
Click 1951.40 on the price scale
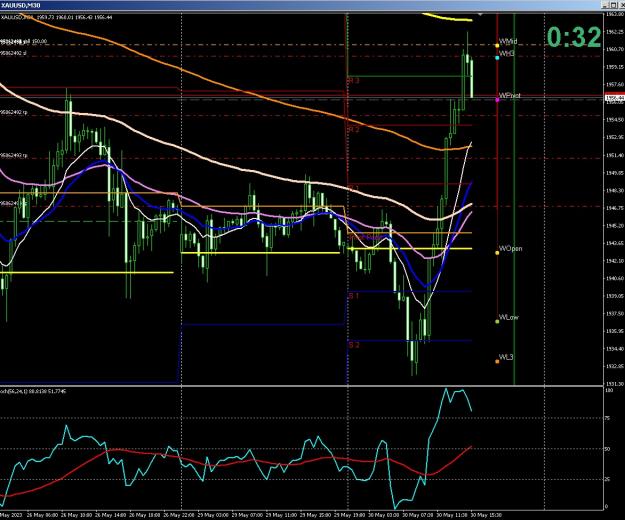[615, 155]
